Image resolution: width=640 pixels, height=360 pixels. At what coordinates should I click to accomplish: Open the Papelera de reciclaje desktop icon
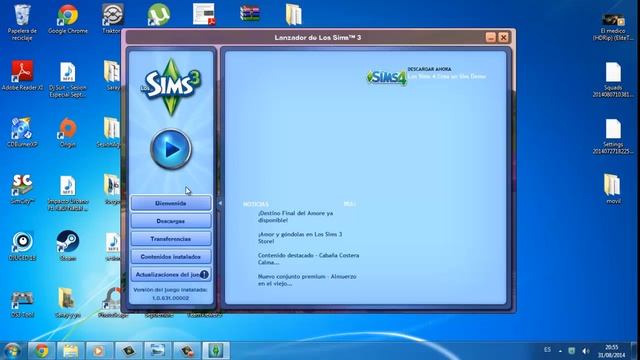pos(22,22)
